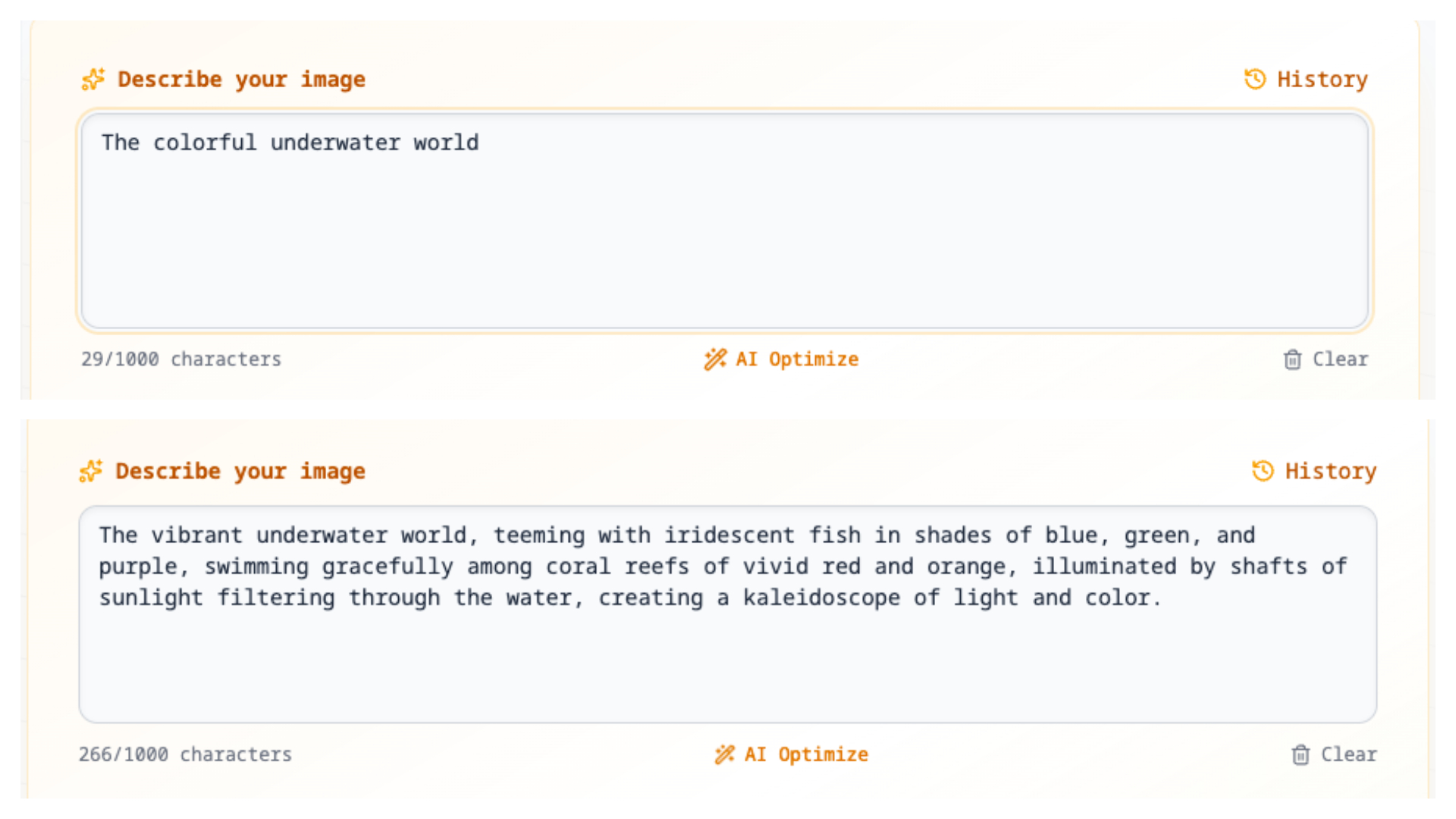
Task: Open History for the colorful underwater world prompt
Action: 1322,79
